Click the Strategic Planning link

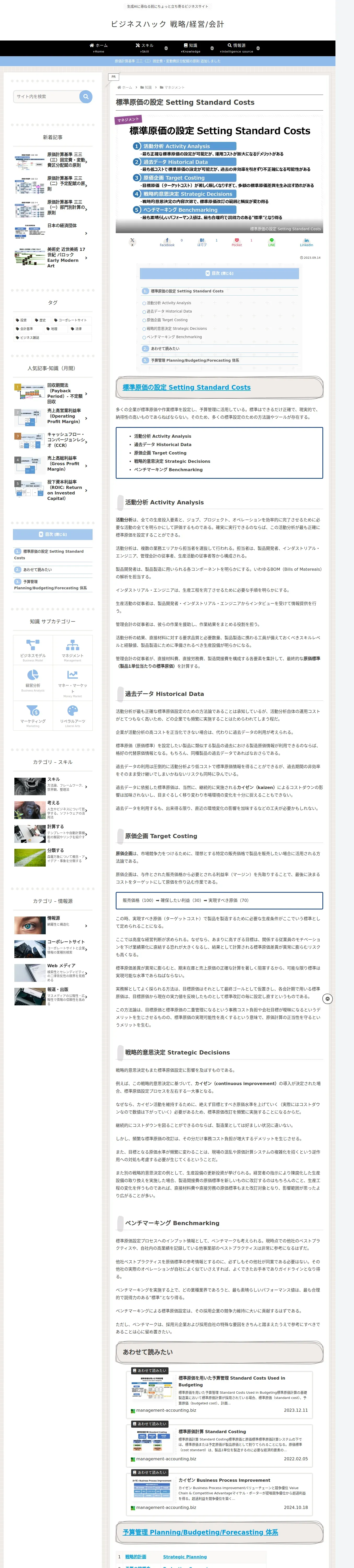[185, 1557]
